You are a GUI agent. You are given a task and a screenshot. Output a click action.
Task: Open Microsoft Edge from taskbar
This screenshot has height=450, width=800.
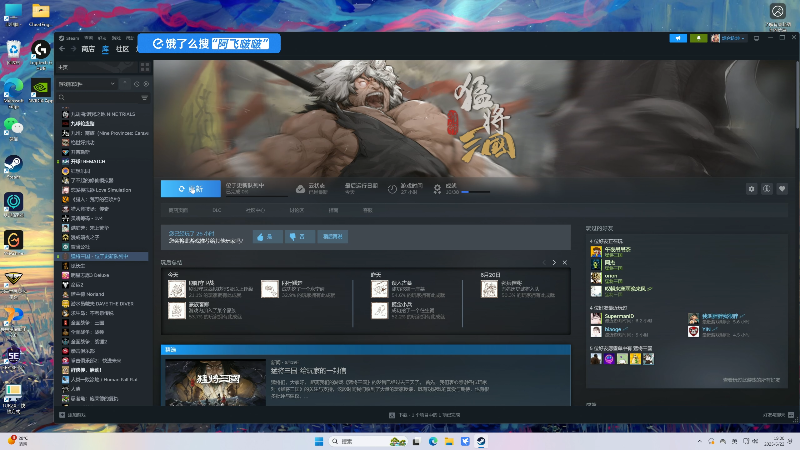433,441
